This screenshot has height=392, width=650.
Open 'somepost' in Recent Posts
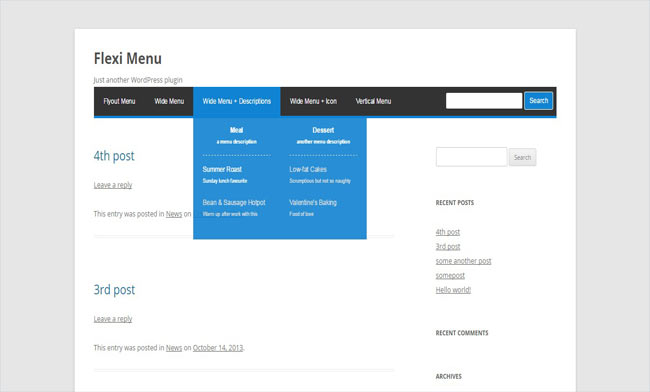450,276
